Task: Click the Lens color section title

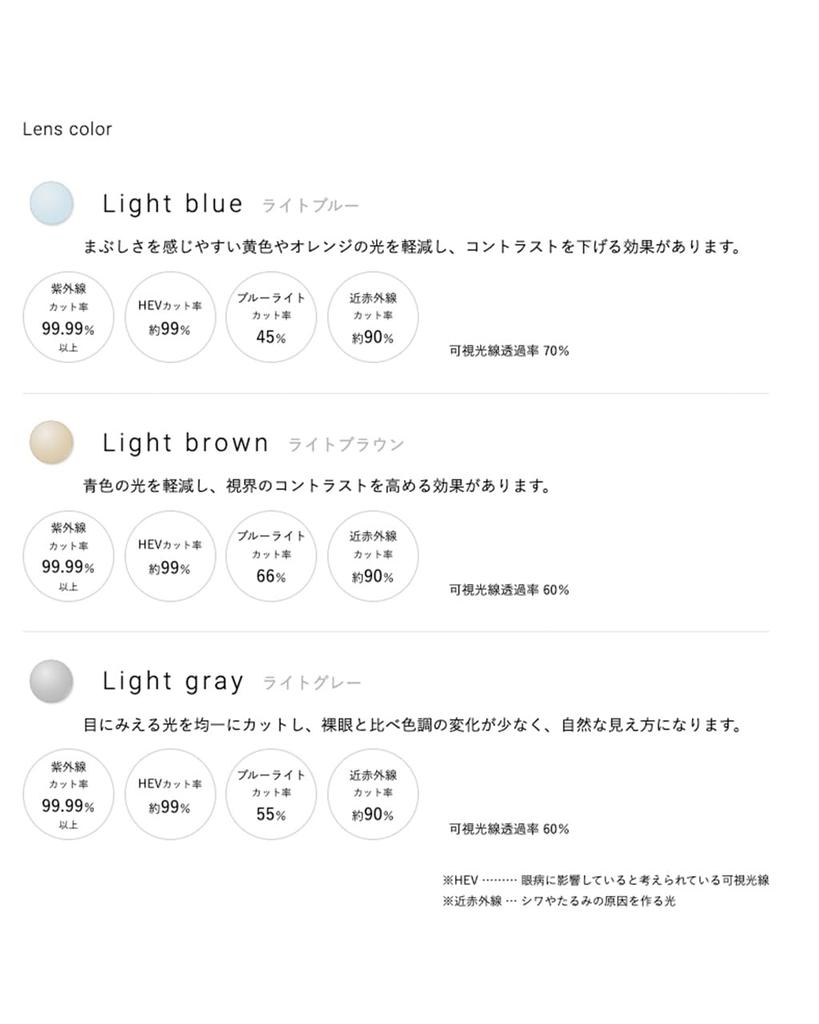Action: (x=67, y=129)
